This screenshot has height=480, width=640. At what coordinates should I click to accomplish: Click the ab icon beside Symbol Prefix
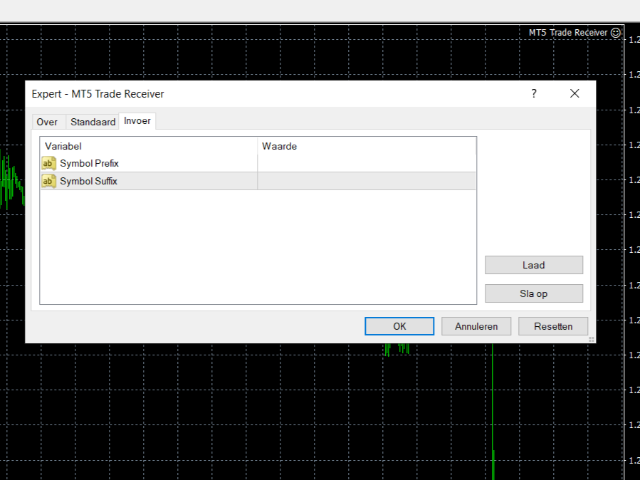49,163
